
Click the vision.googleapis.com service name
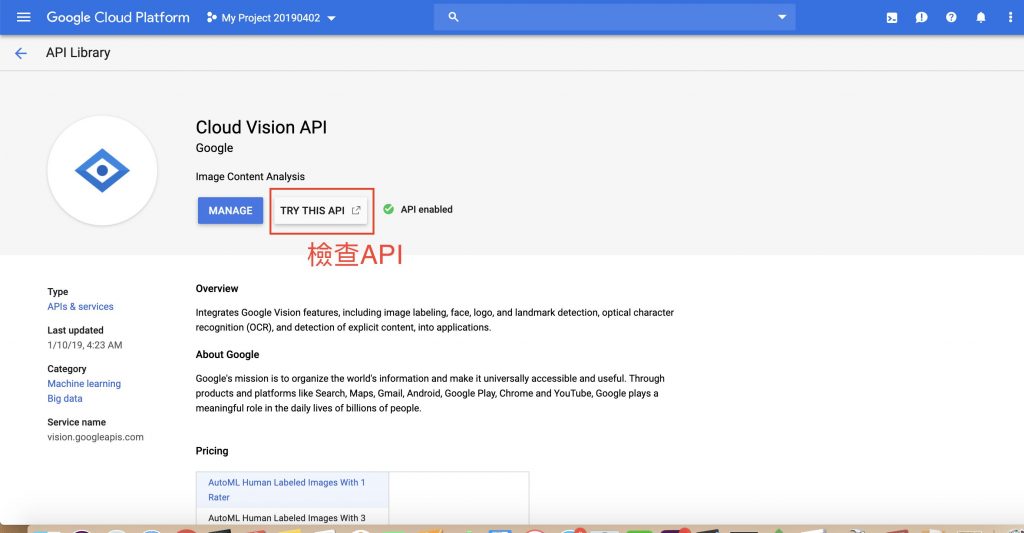coord(95,437)
